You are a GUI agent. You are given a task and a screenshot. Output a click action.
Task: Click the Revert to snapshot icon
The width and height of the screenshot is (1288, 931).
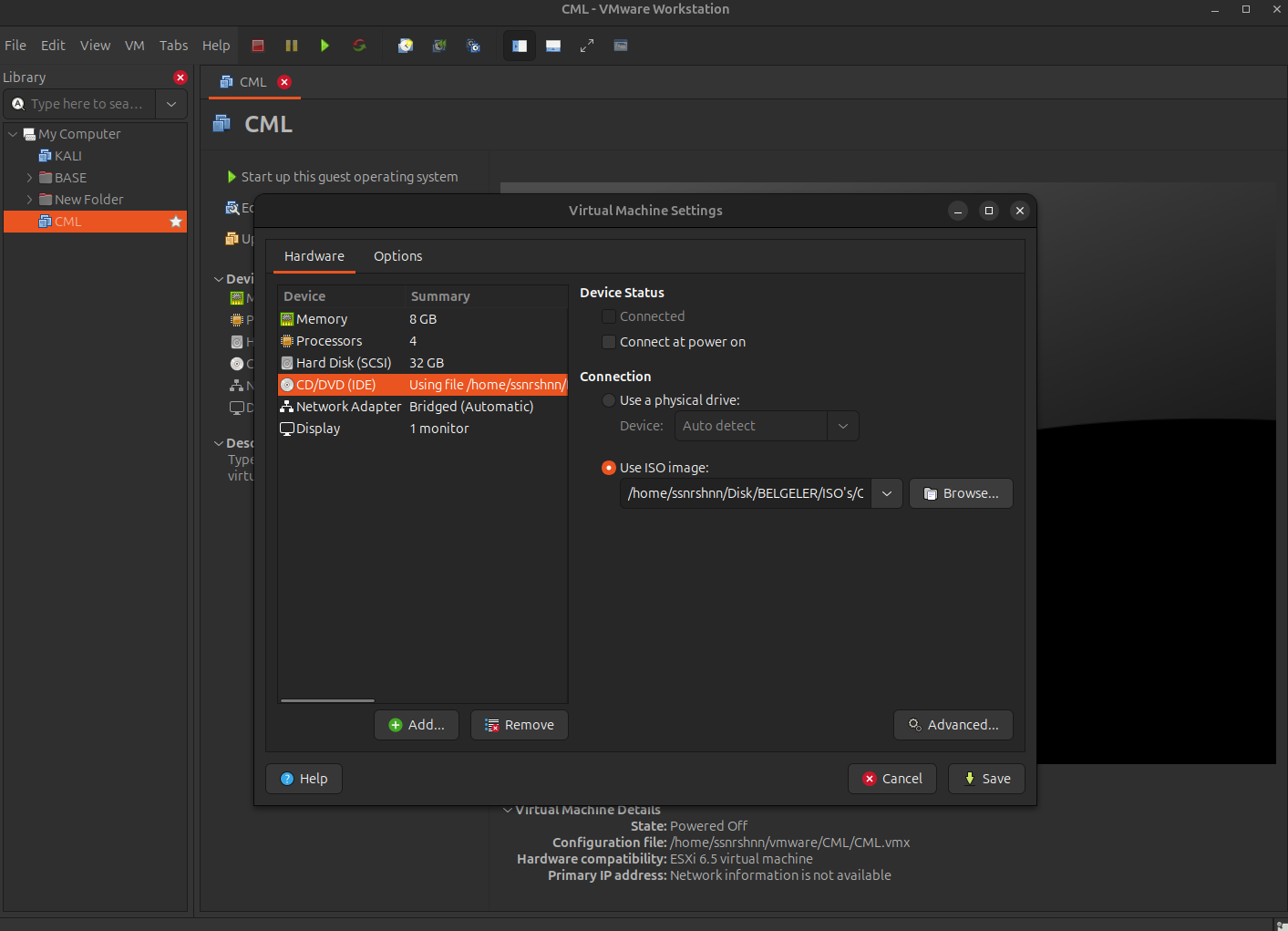pyautogui.click(x=439, y=46)
